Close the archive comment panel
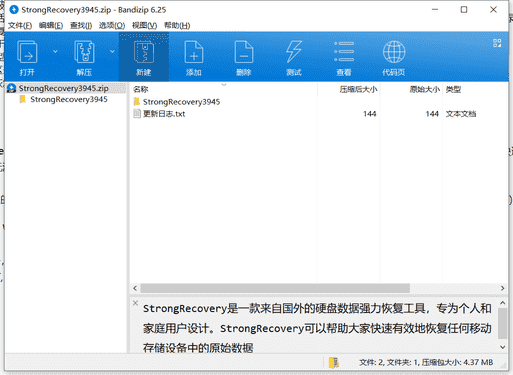The image size is (513, 375). (135, 303)
